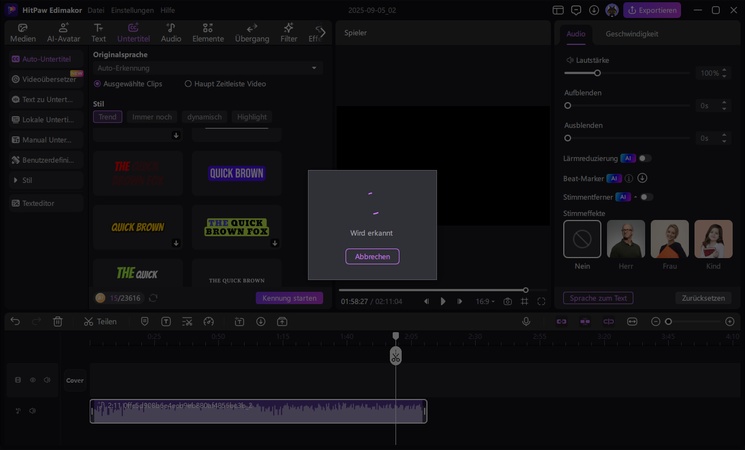Zoom out the timeline with minus icon
The height and width of the screenshot is (450, 745).
tap(655, 322)
